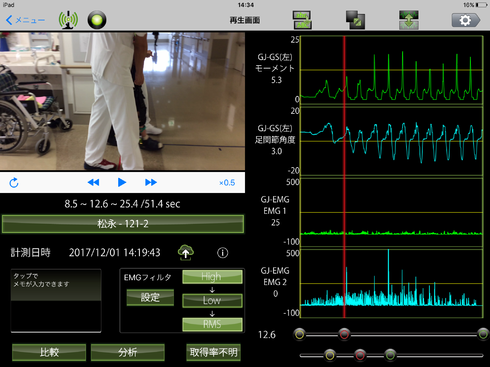Toggle the Low EMG filter
The width and height of the screenshot is (490, 367).
(212, 300)
